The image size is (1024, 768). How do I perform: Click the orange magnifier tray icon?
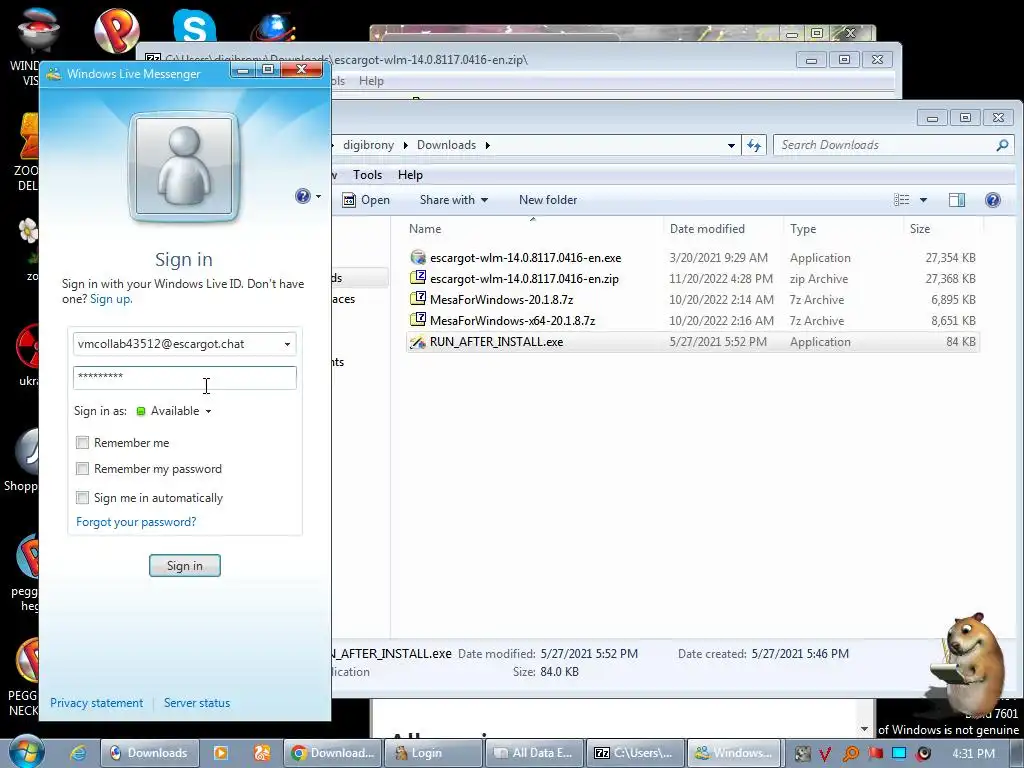click(x=850, y=754)
